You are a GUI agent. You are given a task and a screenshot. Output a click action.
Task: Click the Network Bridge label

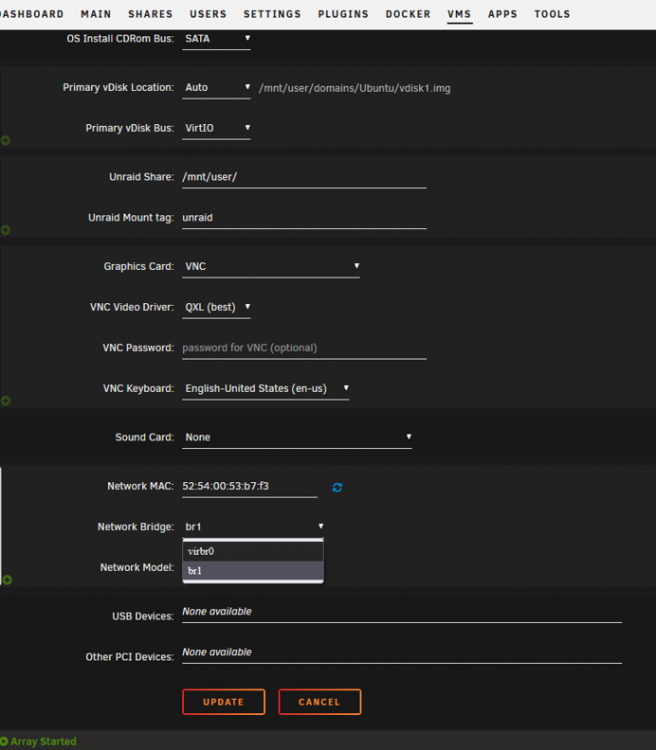[135, 527]
